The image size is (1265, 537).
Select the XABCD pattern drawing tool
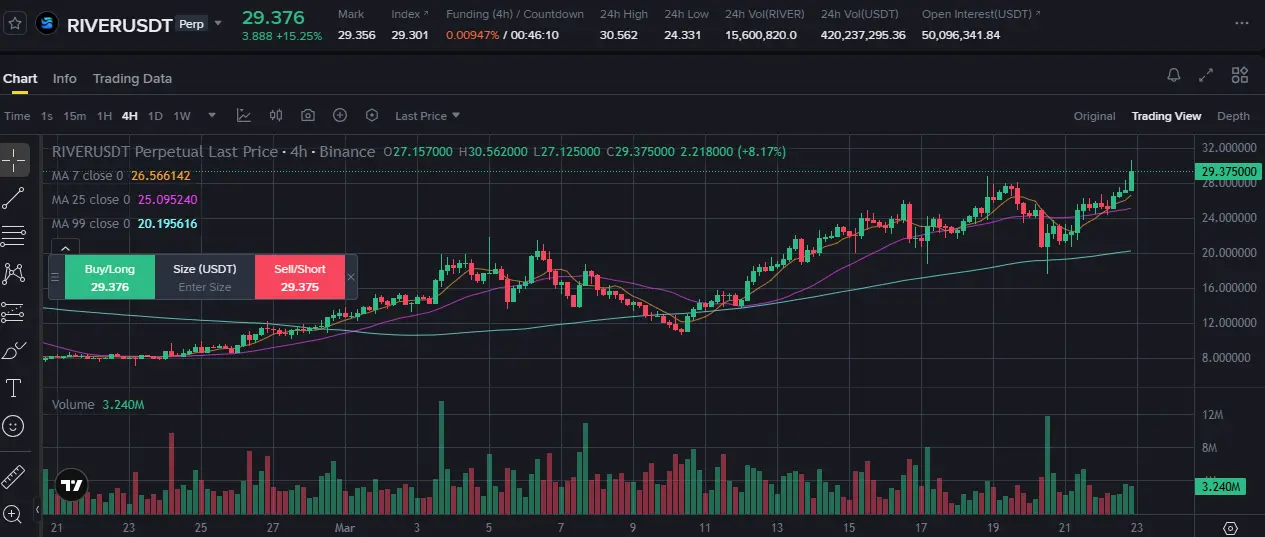14,273
